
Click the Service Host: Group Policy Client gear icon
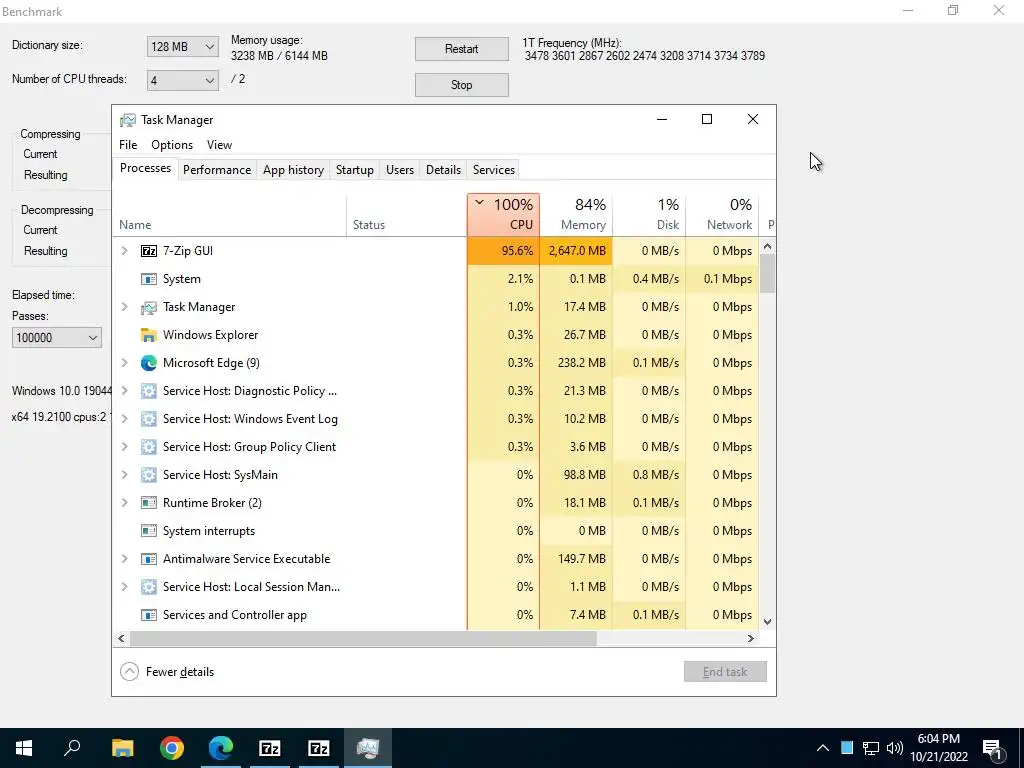[x=149, y=447]
